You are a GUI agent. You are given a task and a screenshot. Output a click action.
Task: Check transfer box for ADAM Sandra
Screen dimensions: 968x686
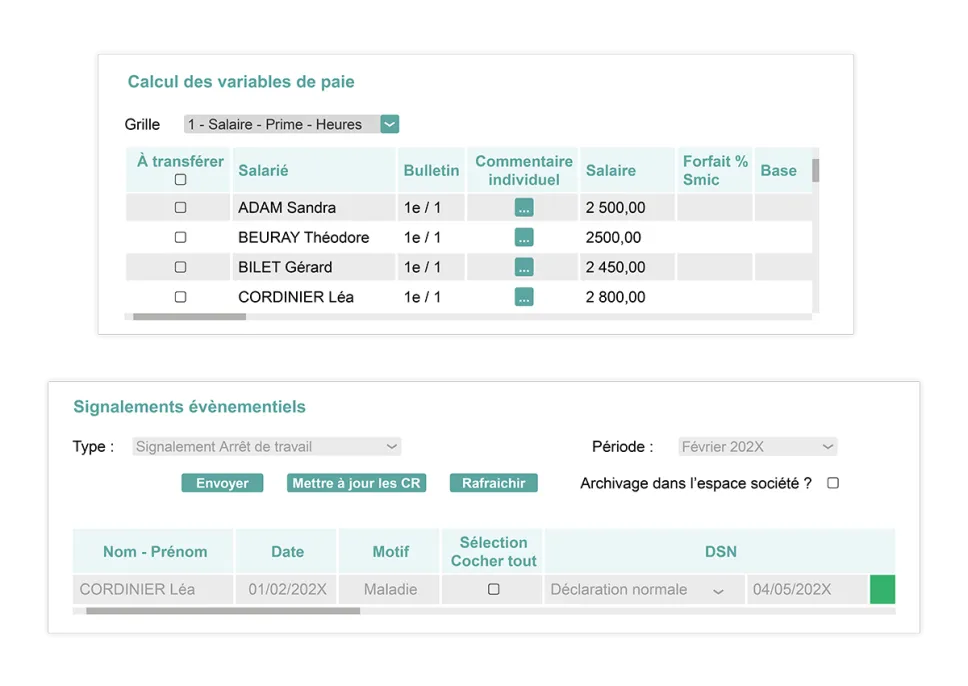point(180,207)
